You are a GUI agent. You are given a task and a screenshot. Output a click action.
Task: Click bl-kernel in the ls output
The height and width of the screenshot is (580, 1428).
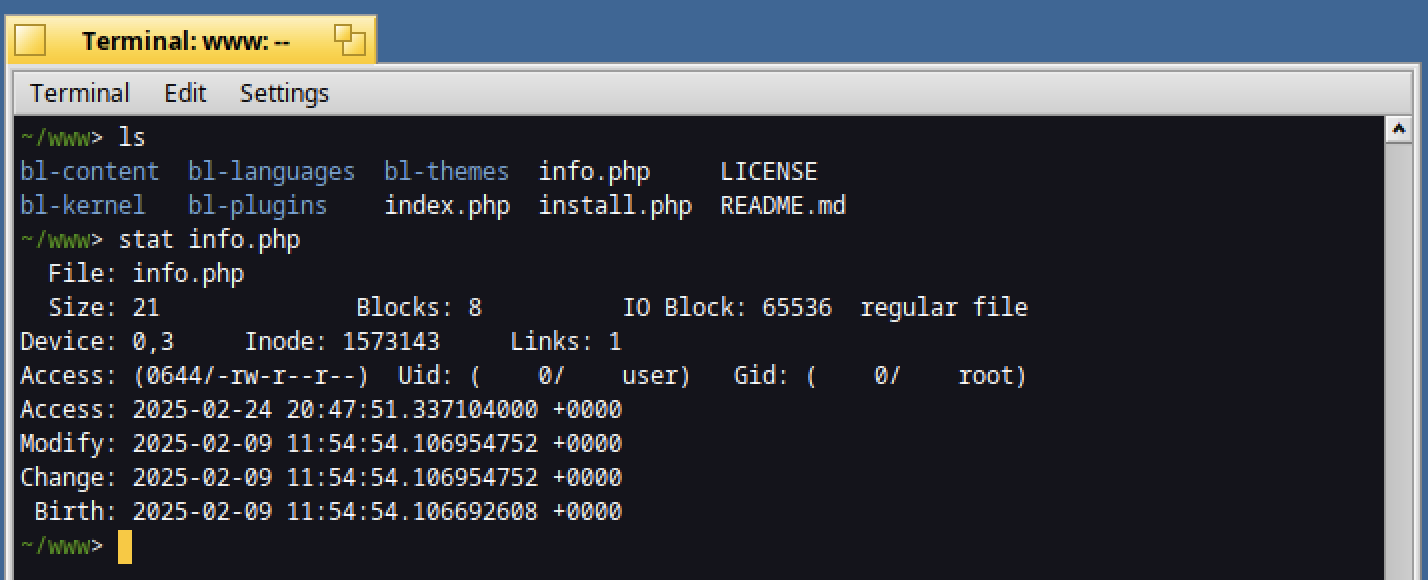pos(83,206)
